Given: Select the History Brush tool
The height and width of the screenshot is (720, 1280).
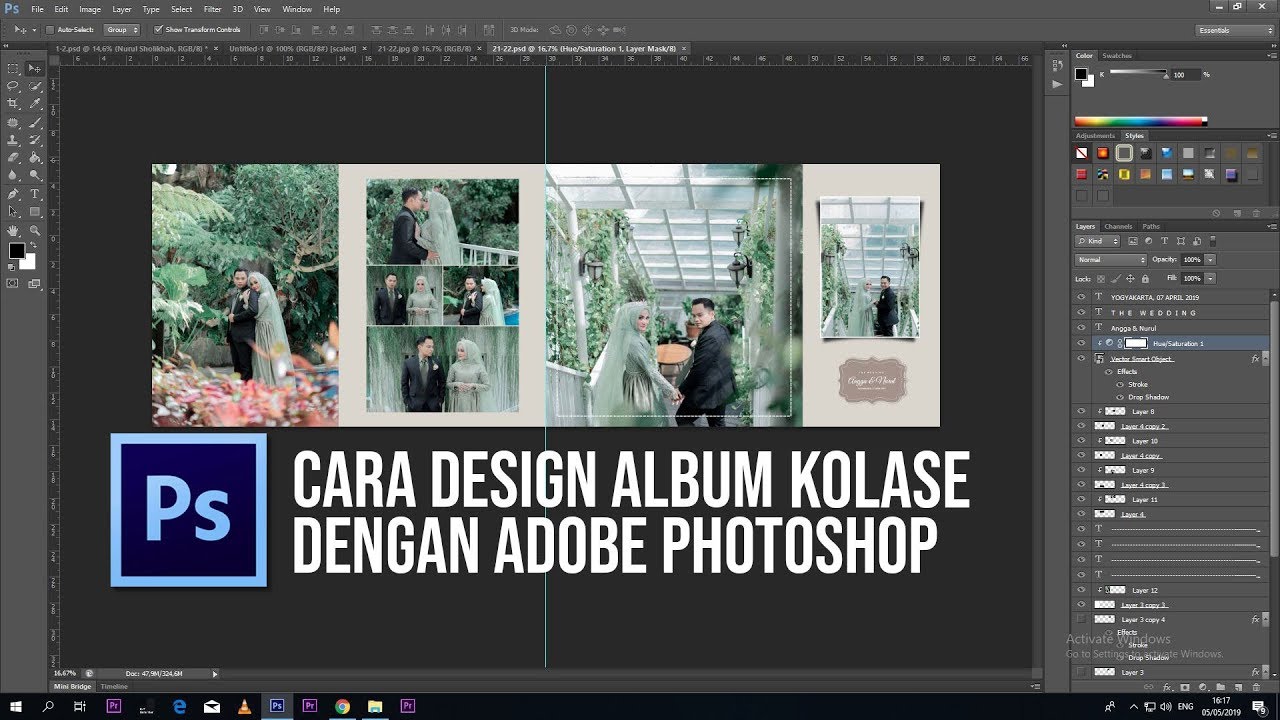Looking at the screenshot, I should (x=35, y=140).
